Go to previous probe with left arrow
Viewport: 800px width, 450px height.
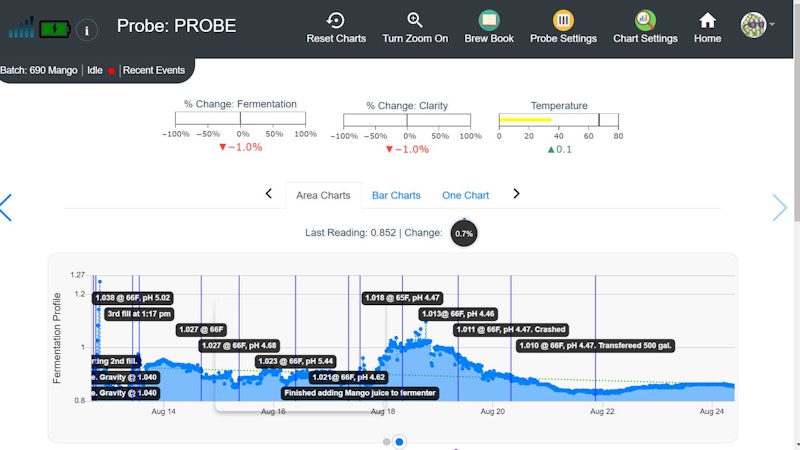click(6, 207)
